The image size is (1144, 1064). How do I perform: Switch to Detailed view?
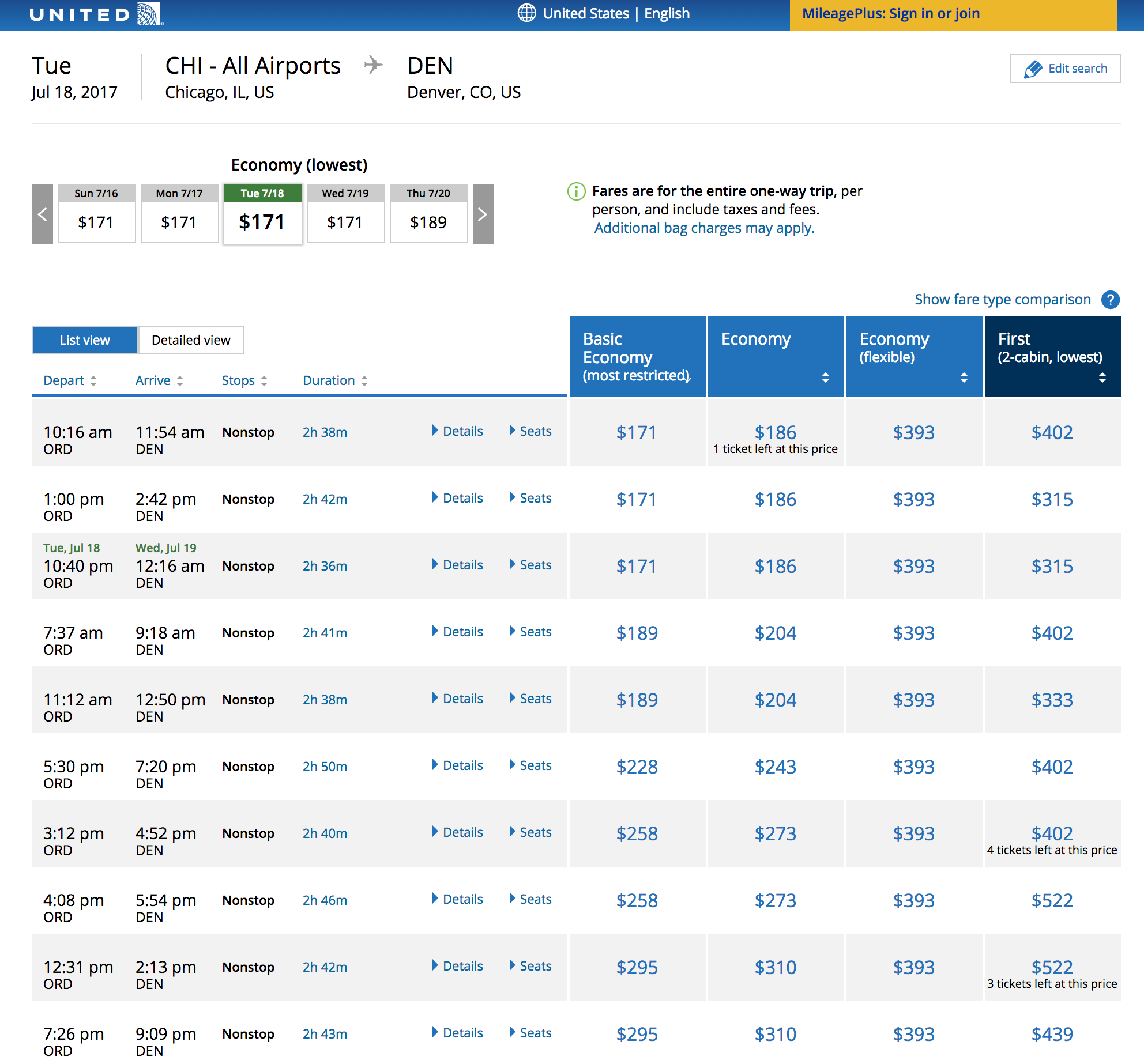191,340
